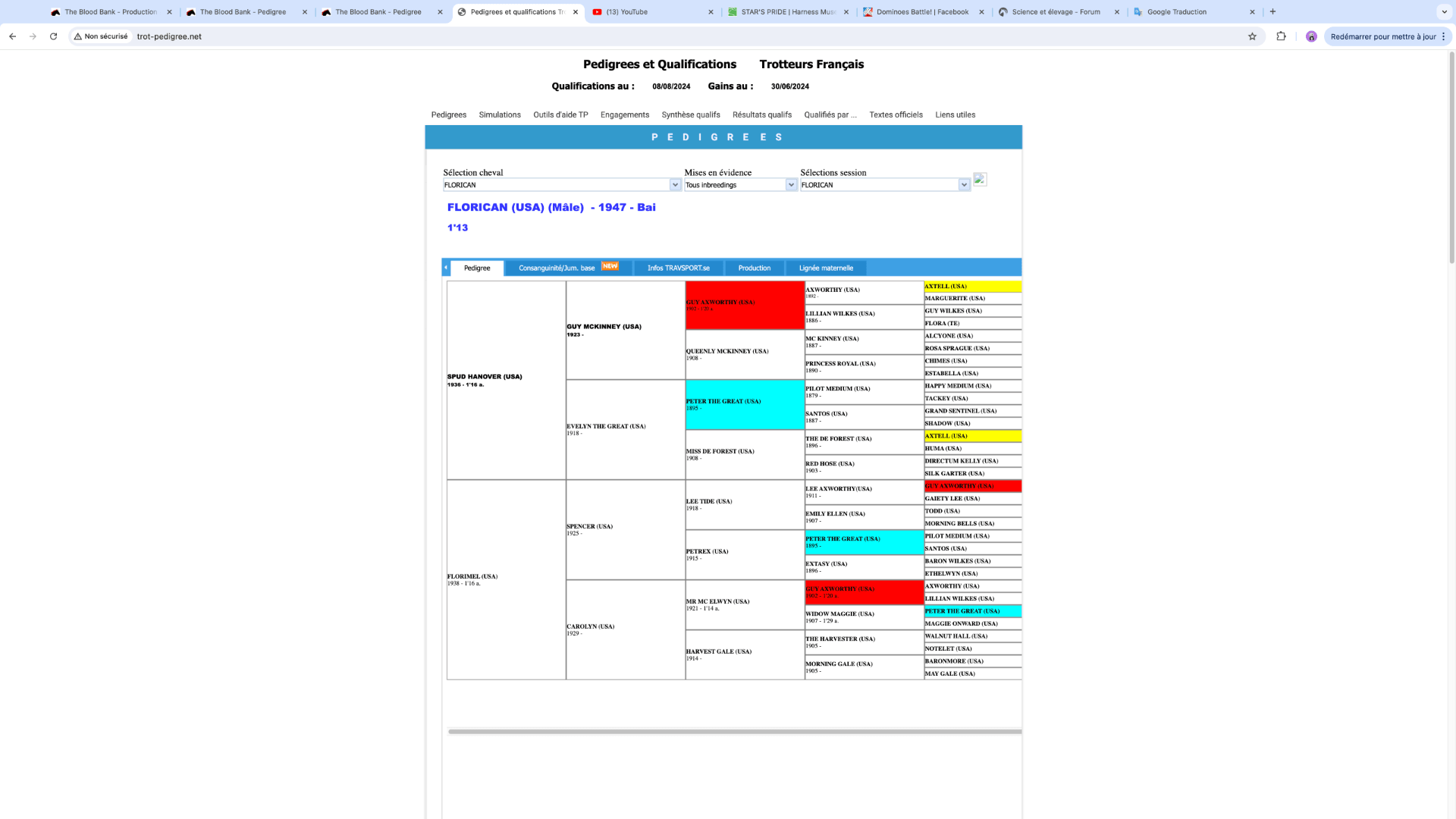This screenshot has height=819, width=1456.
Task: Open the profile avatar icon
Action: (x=1311, y=36)
